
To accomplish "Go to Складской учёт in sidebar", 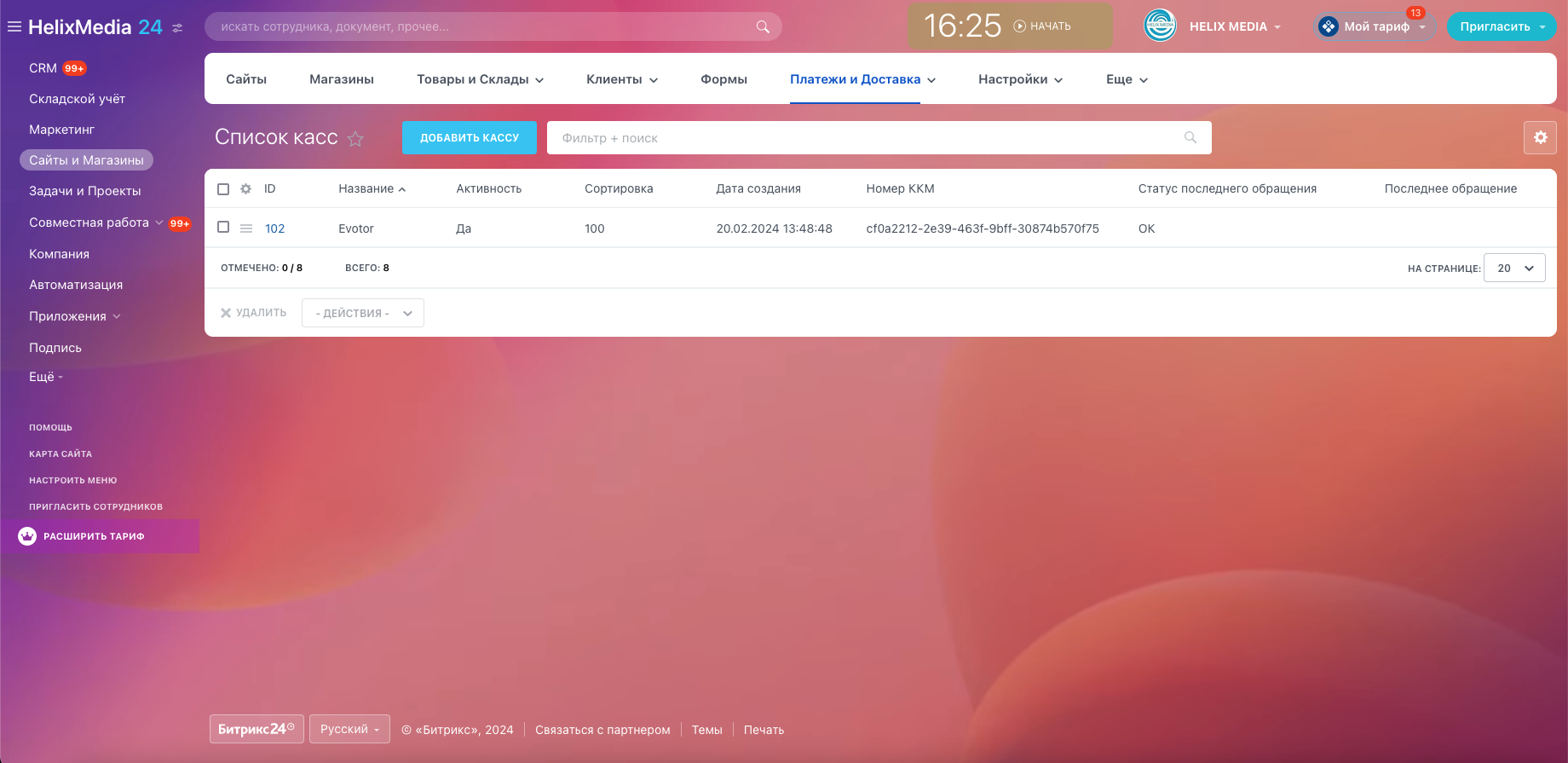I will 77,99.
